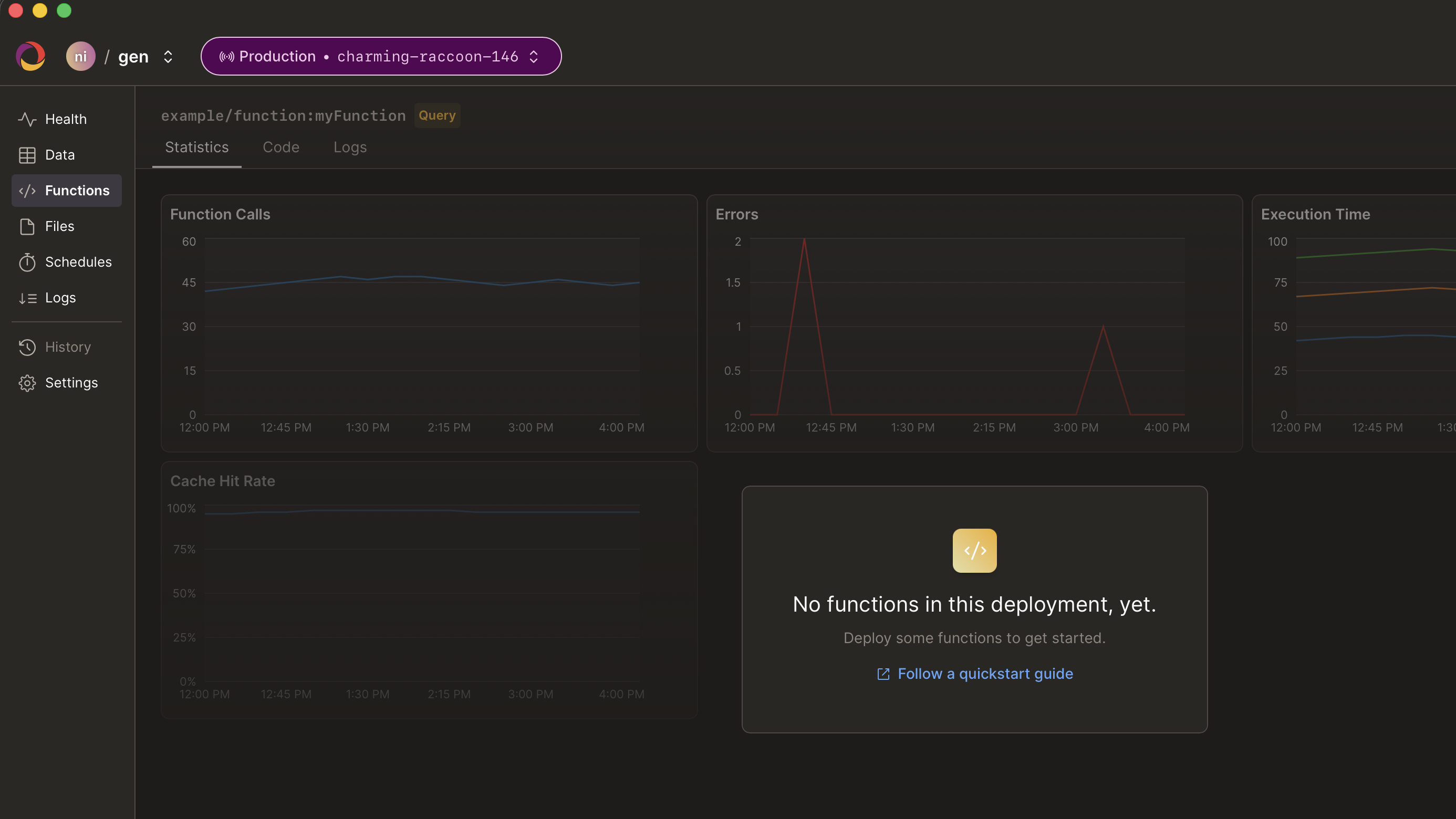Viewport: 1456px width, 819px height.
Task: Click the Settings gear icon
Action: (27, 383)
